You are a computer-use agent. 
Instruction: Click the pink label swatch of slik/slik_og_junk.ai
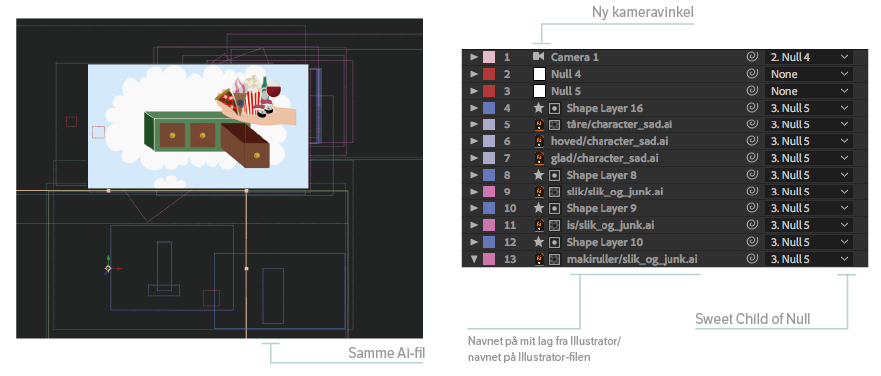coord(489,192)
